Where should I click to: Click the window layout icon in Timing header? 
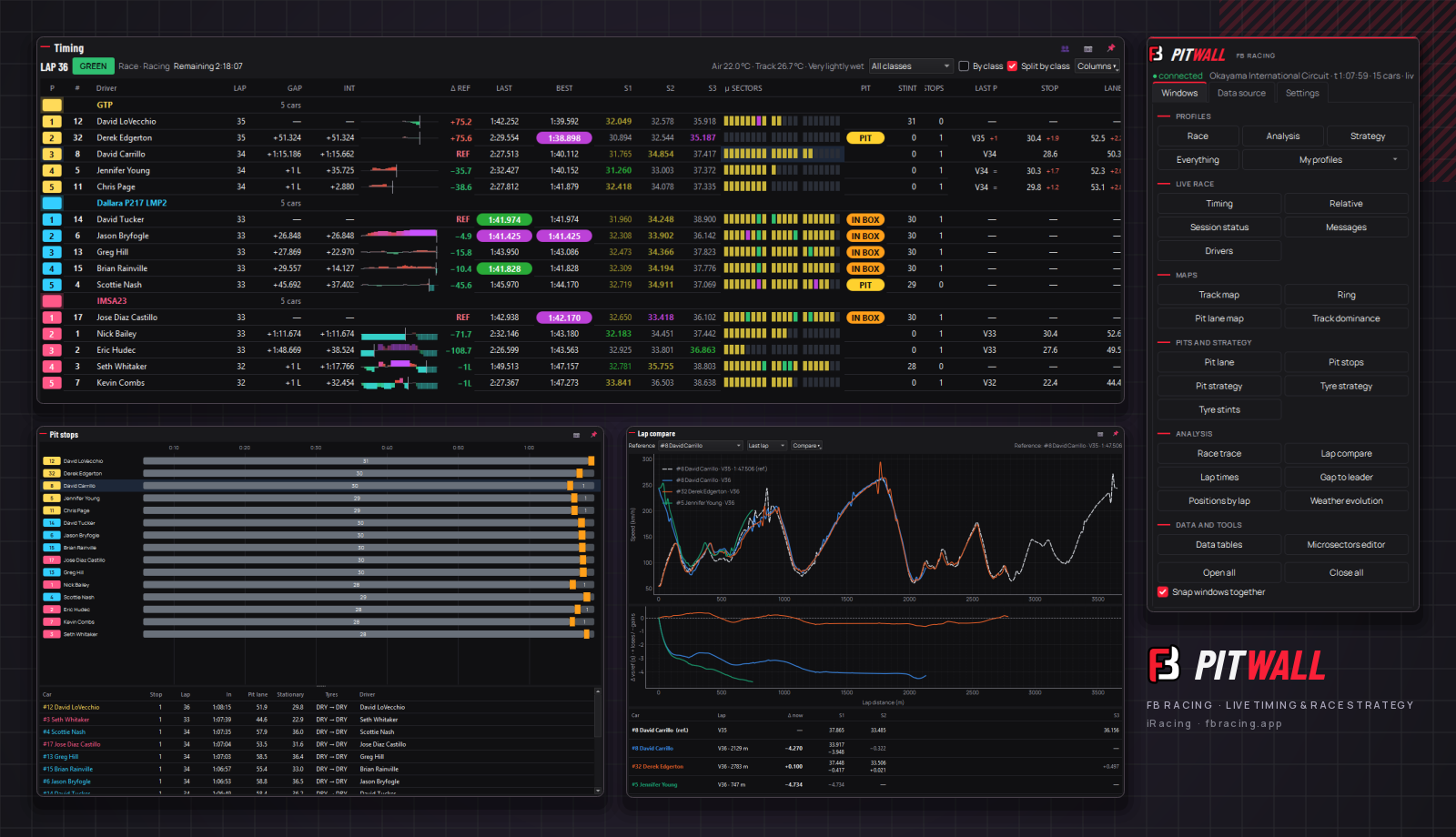coord(1087,48)
